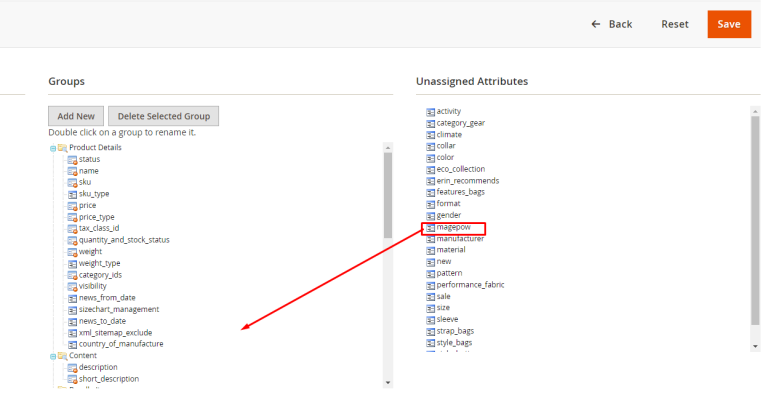The image size is (768, 416).
Task: Click the icon beside manufacturer attribute
Action: tap(430, 239)
